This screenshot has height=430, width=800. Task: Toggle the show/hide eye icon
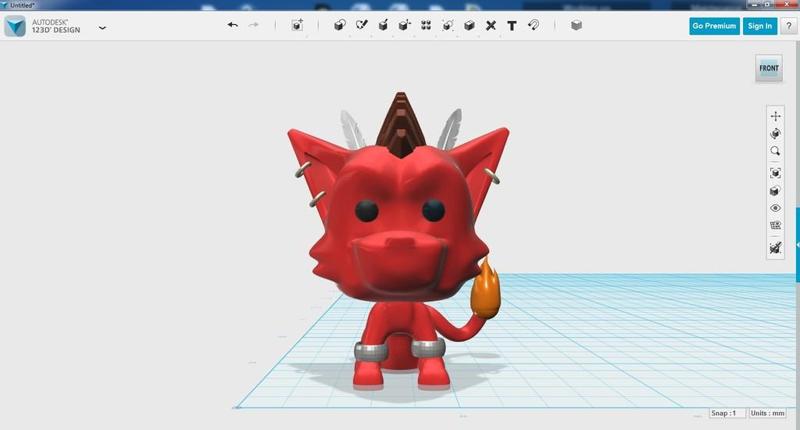(776, 208)
